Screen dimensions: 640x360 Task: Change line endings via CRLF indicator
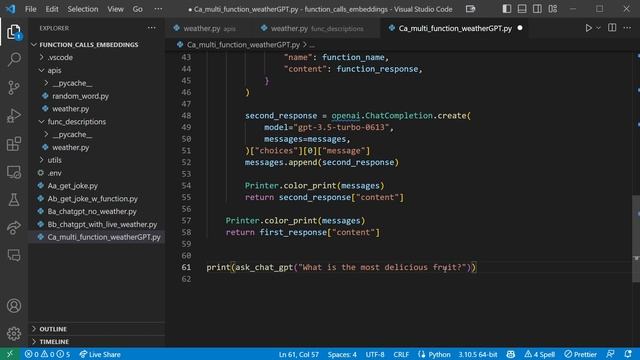tap(401, 354)
